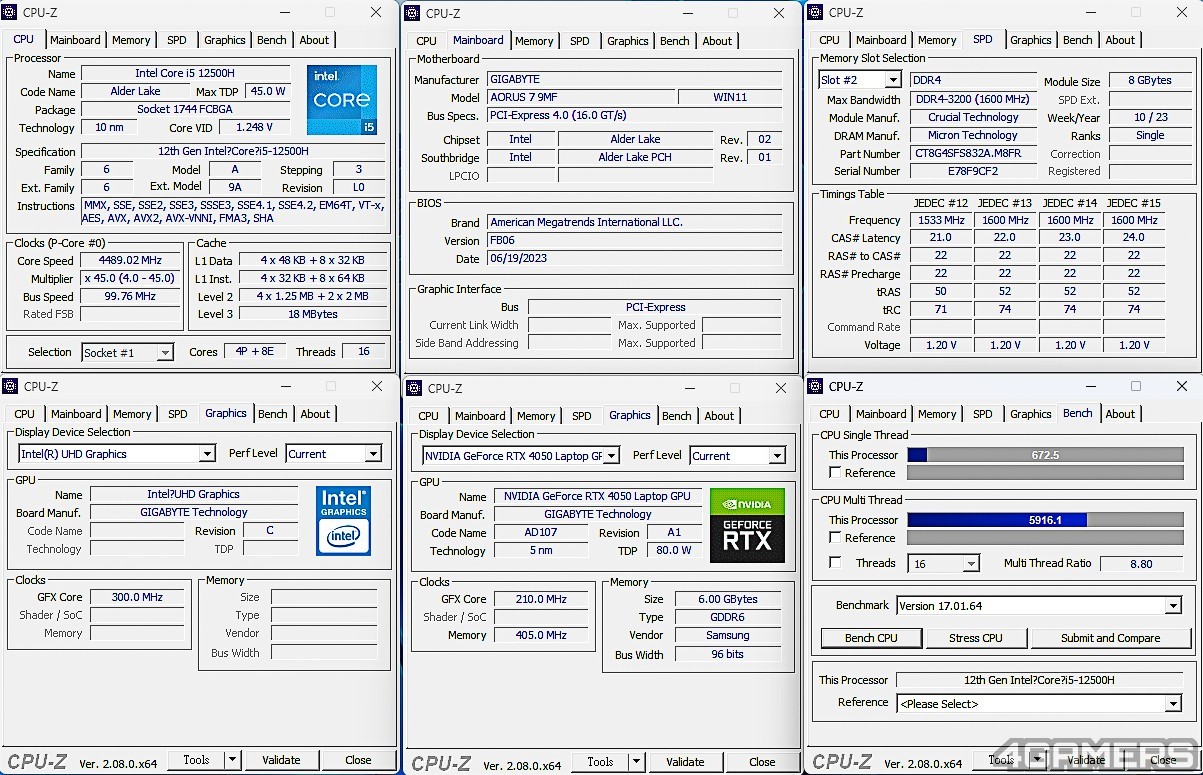
Task: Click the empty Reference bar under CPU Single Thread
Action: click(1045, 473)
